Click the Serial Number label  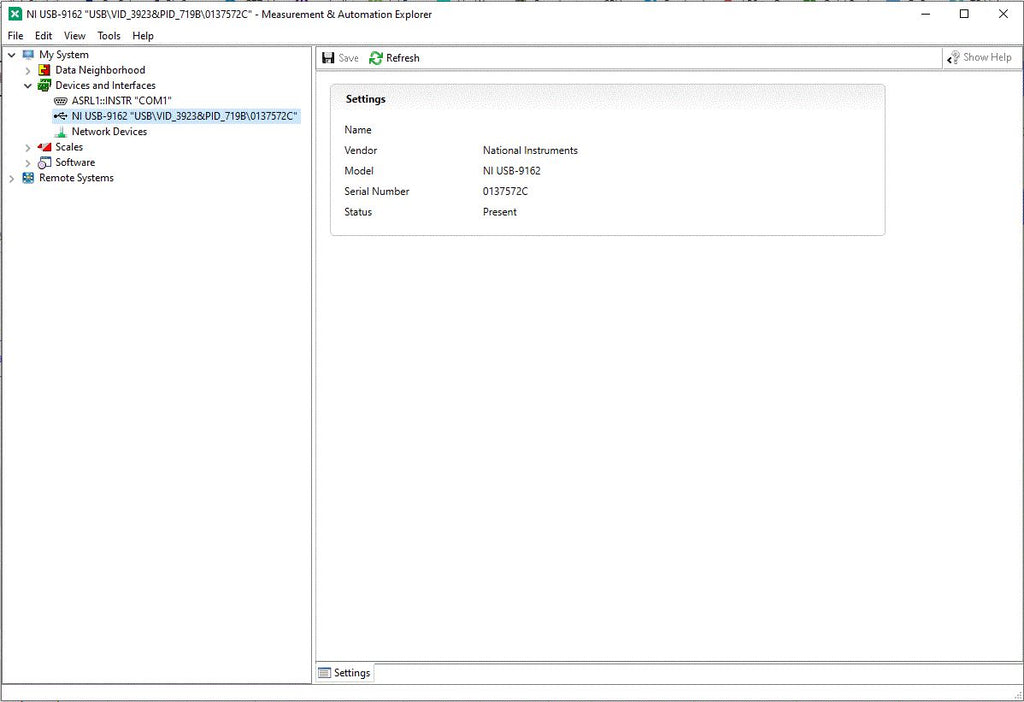click(377, 191)
